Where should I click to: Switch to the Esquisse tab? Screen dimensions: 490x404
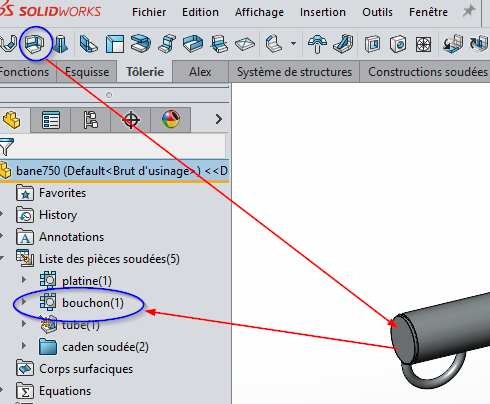point(87,72)
